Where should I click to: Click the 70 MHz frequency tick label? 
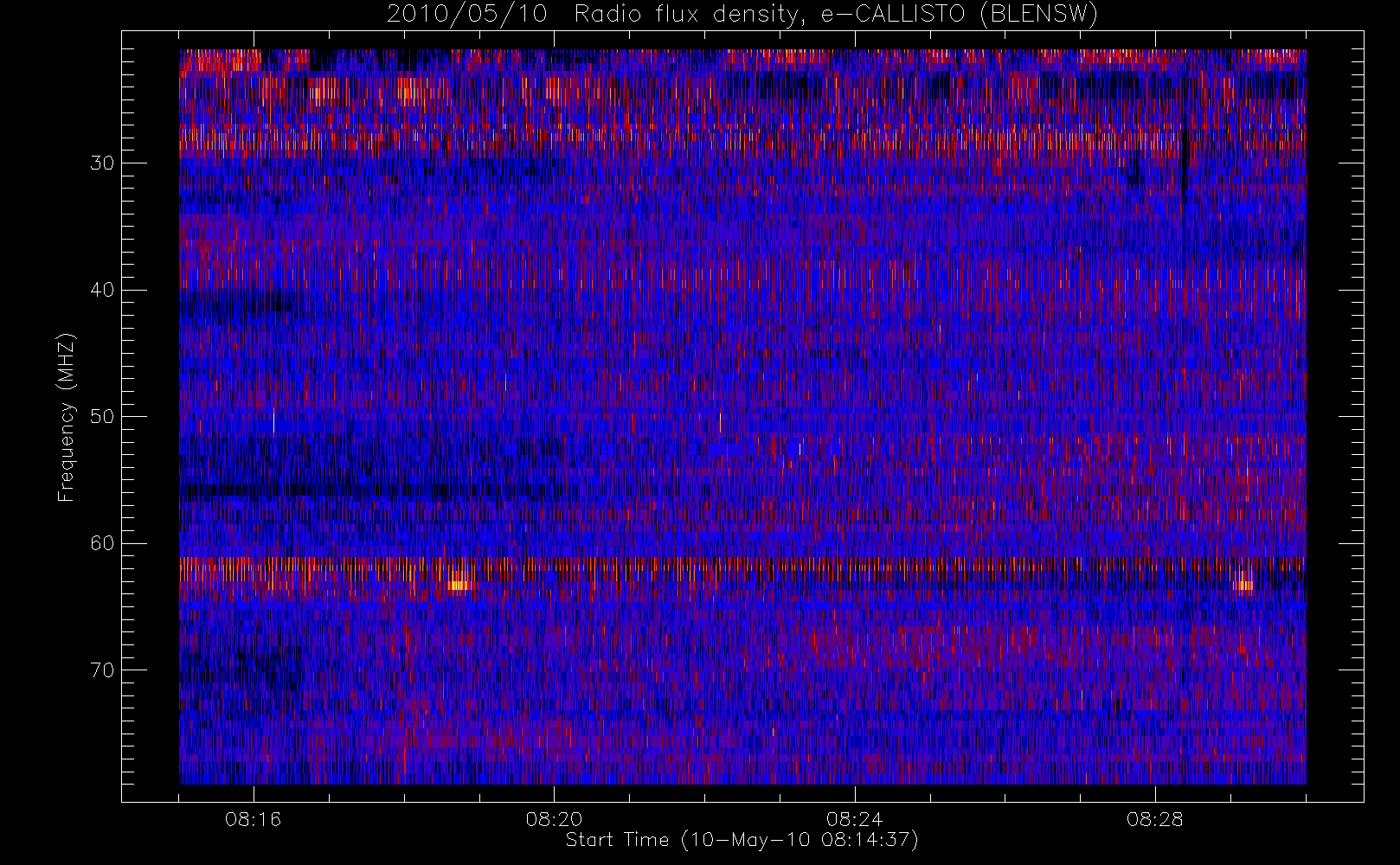coord(102,670)
